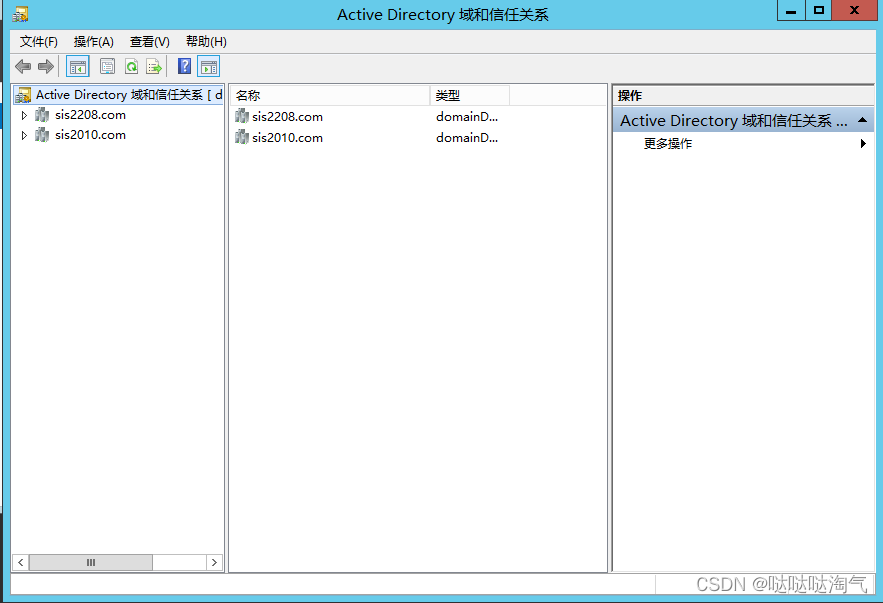Screen dimensions: 883x603
Task: Sort by the 名称 column header
Action: [x=330, y=96]
